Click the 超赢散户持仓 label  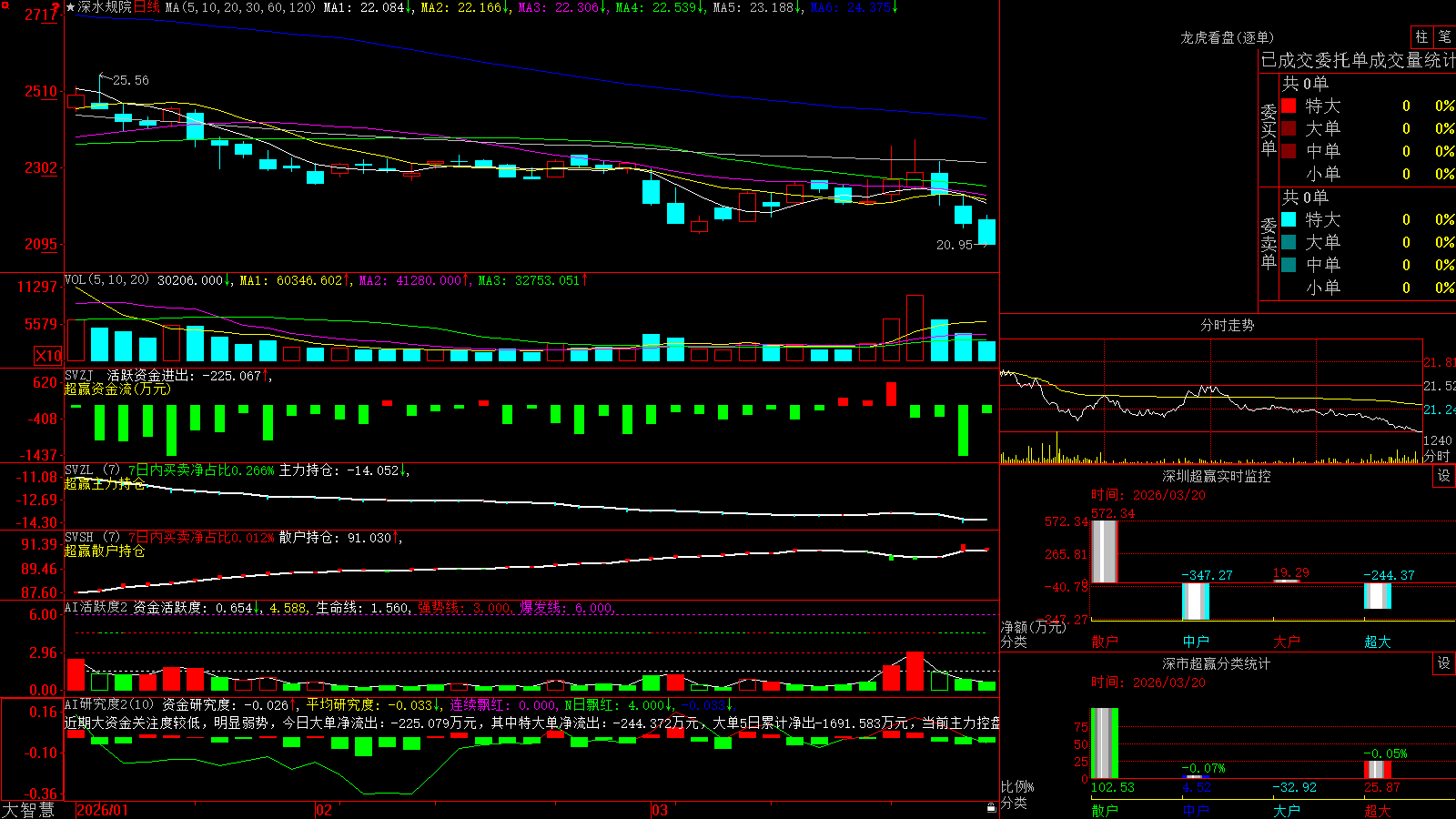[105, 551]
